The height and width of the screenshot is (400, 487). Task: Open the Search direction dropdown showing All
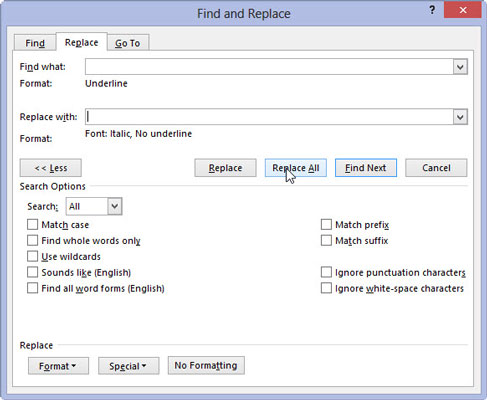(94, 206)
